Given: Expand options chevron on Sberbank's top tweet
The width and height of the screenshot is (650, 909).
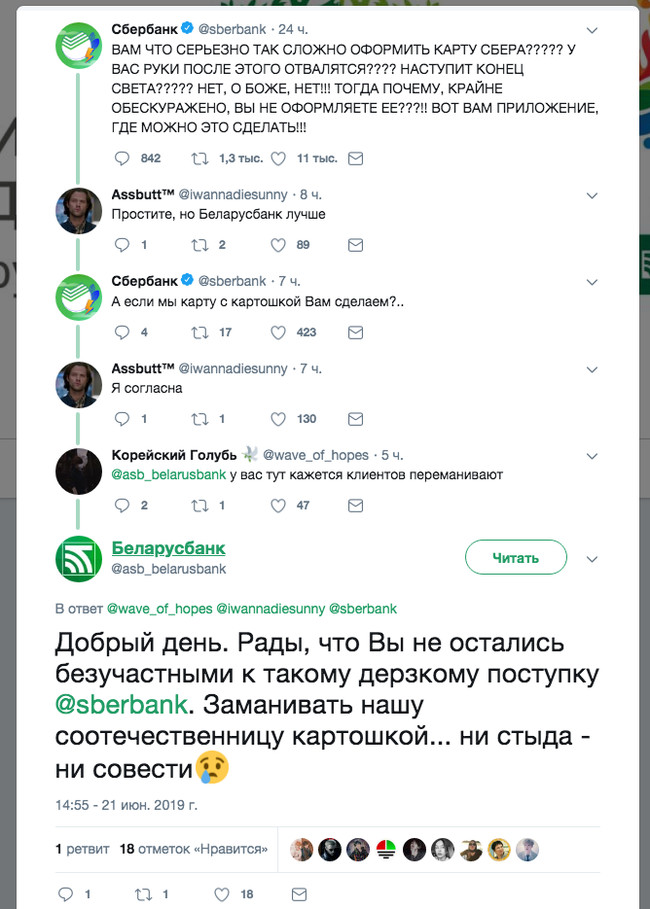Looking at the screenshot, I should 592,29.
